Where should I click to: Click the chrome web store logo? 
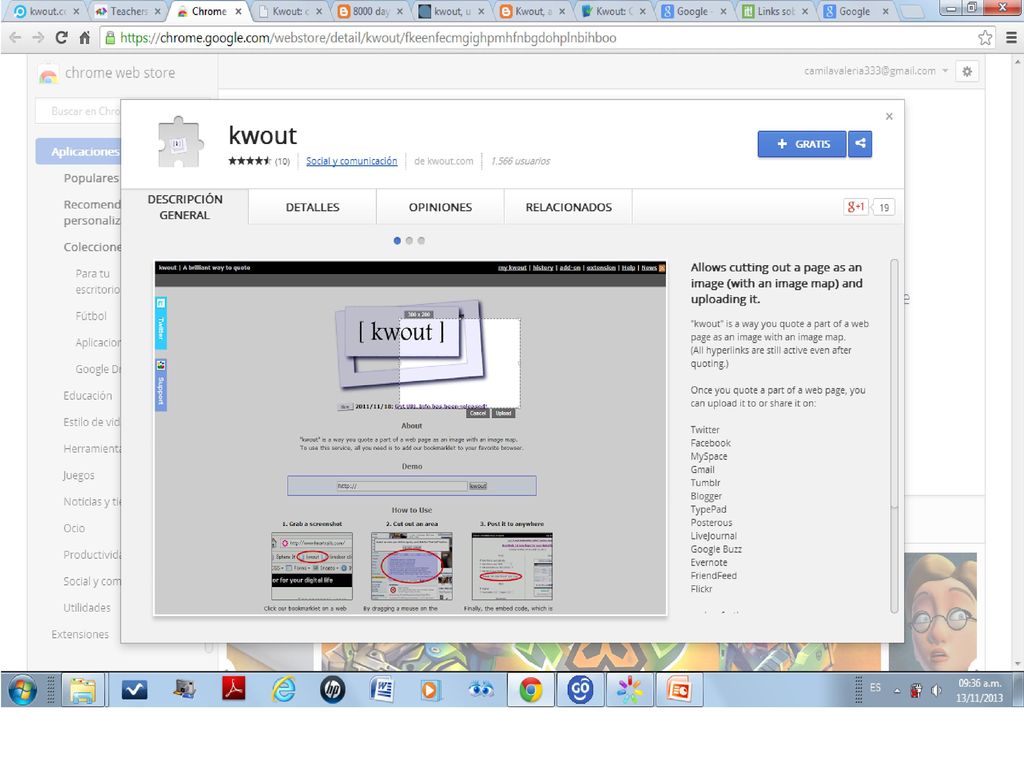[x=106, y=73]
